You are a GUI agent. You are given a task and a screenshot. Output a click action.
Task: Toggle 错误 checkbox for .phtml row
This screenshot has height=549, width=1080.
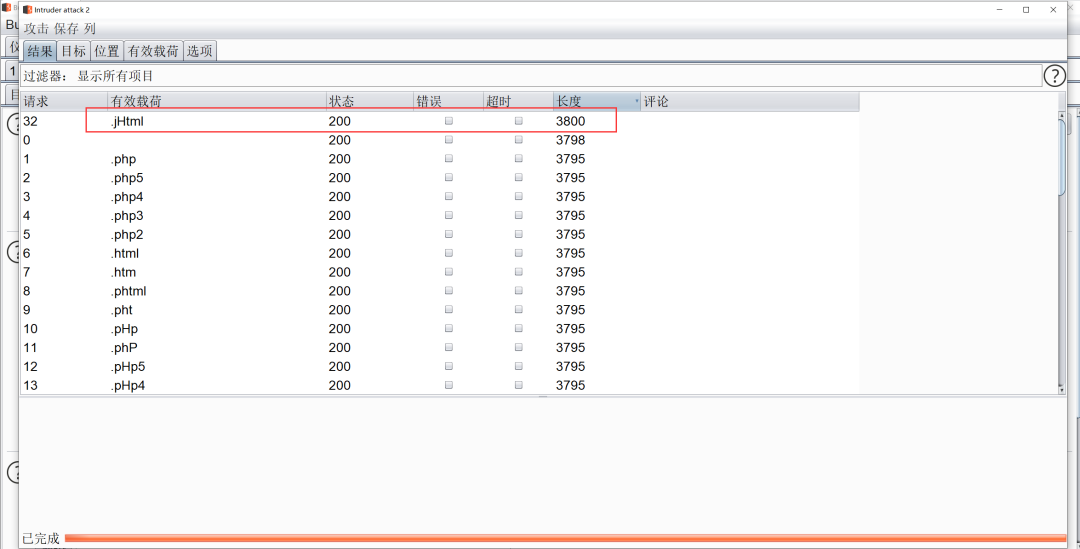click(x=449, y=291)
